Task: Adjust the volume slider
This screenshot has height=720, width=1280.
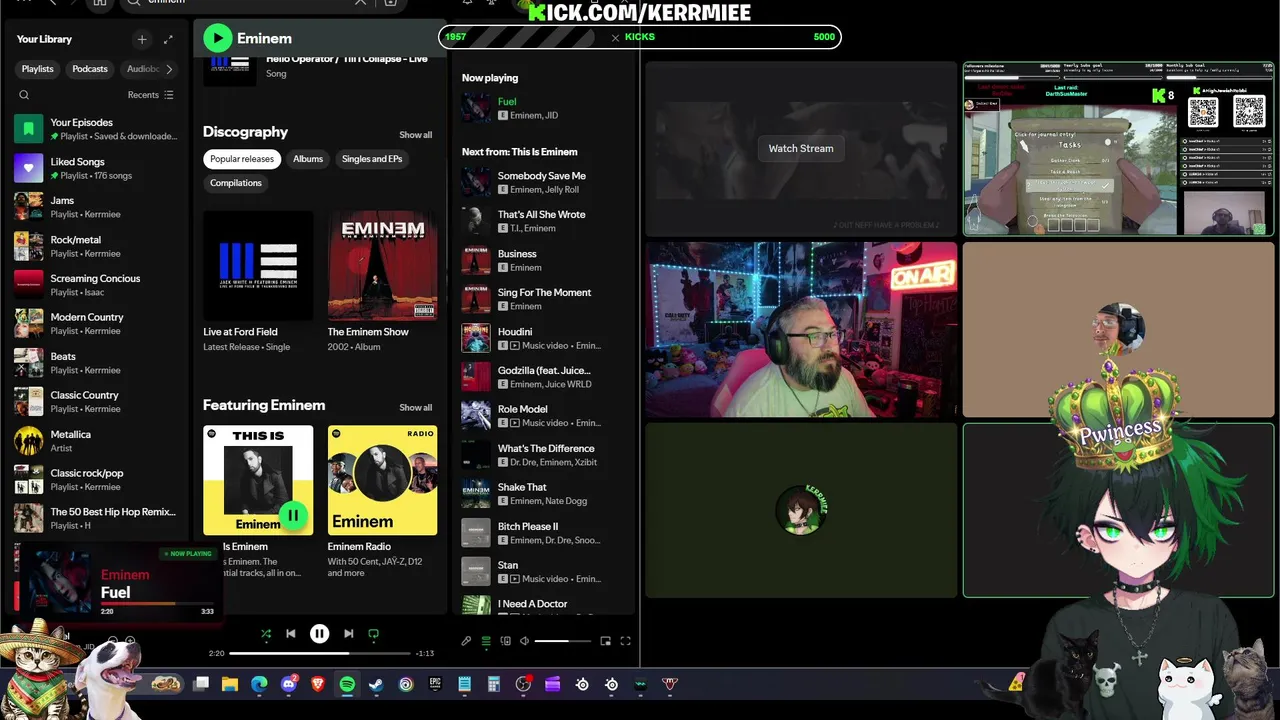Action: coord(563,641)
